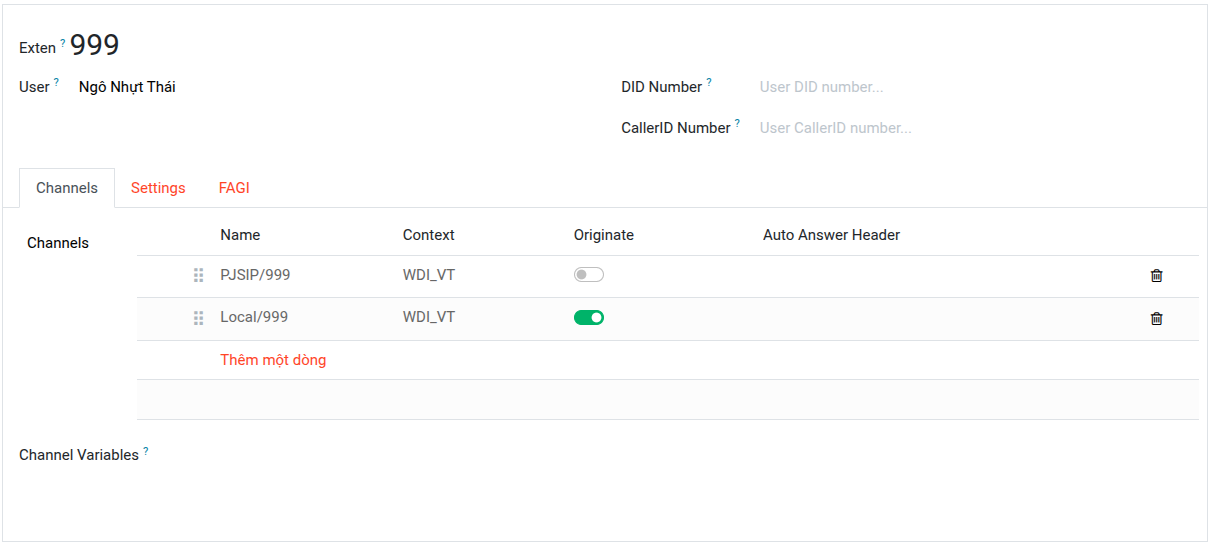
Task: Disable Originate for Local/999
Action: [589, 318]
